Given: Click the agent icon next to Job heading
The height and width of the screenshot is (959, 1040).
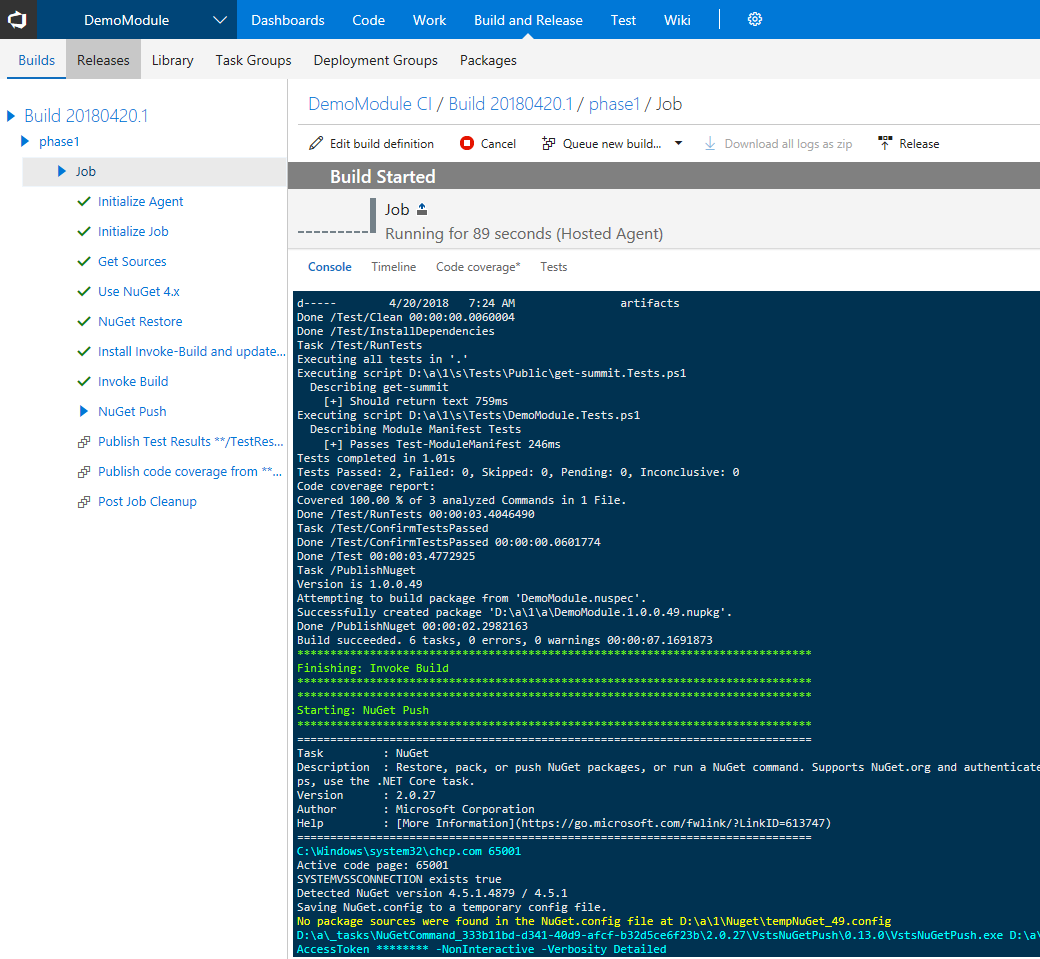Looking at the screenshot, I should [x=422, y=210].
